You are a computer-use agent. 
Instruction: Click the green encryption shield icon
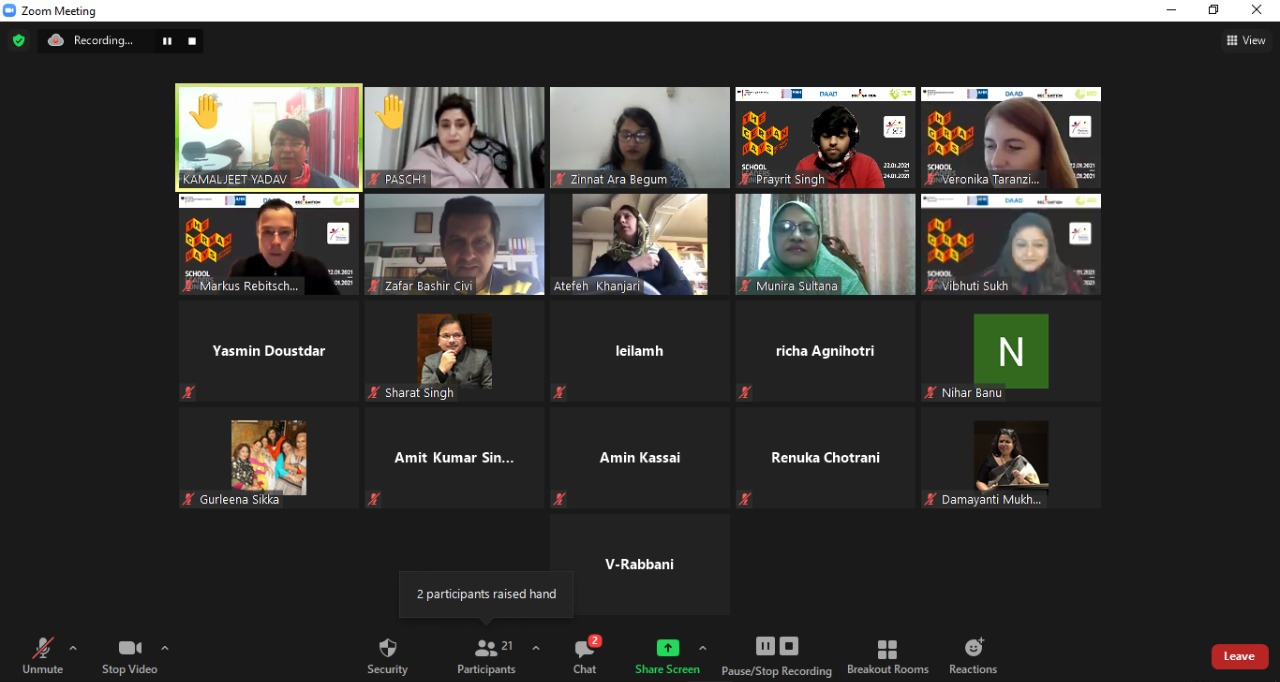(x=18, y=41)
